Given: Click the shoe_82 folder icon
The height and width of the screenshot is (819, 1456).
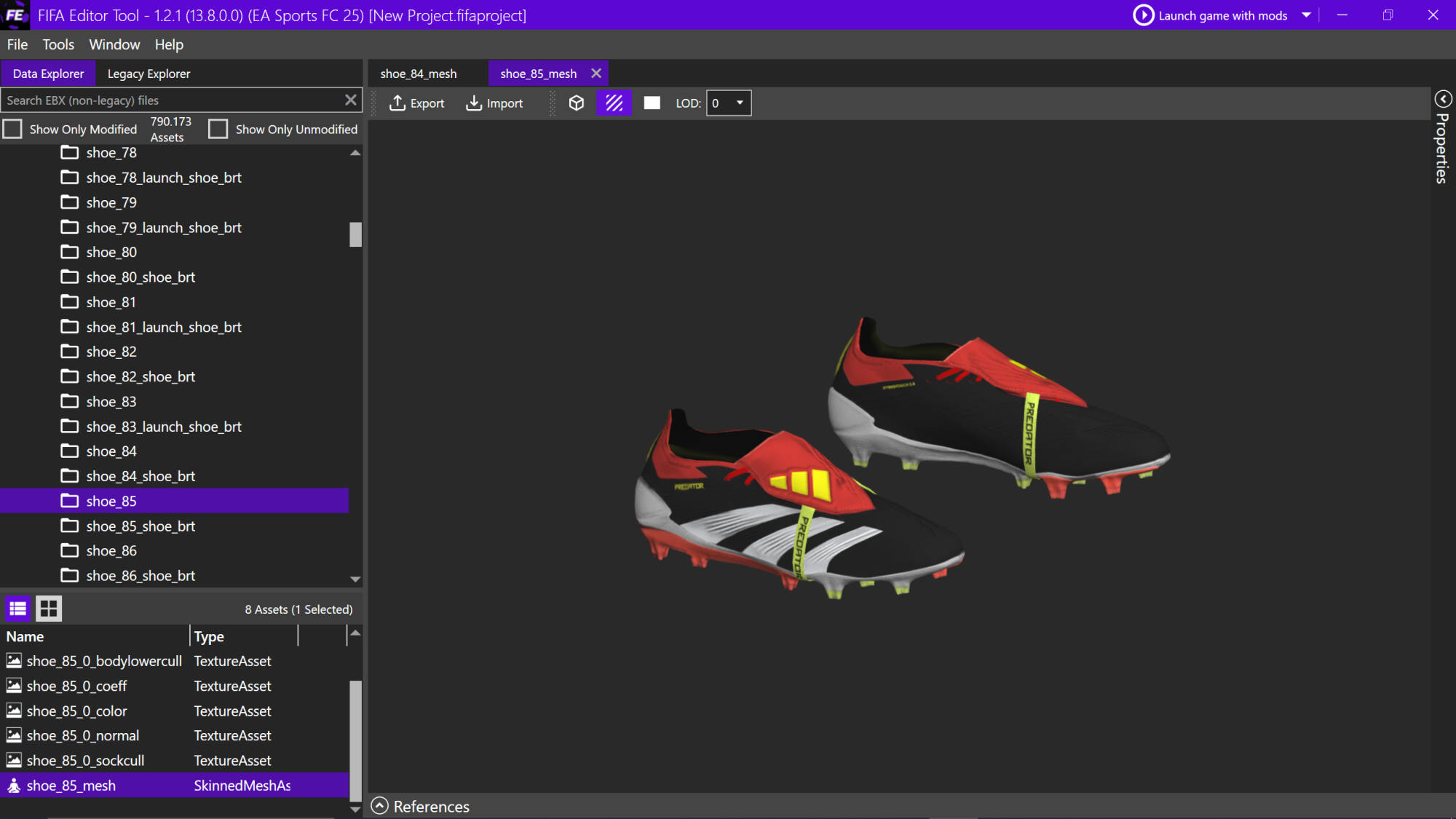Looking at the screenshot, I should (x=70, y=352).
